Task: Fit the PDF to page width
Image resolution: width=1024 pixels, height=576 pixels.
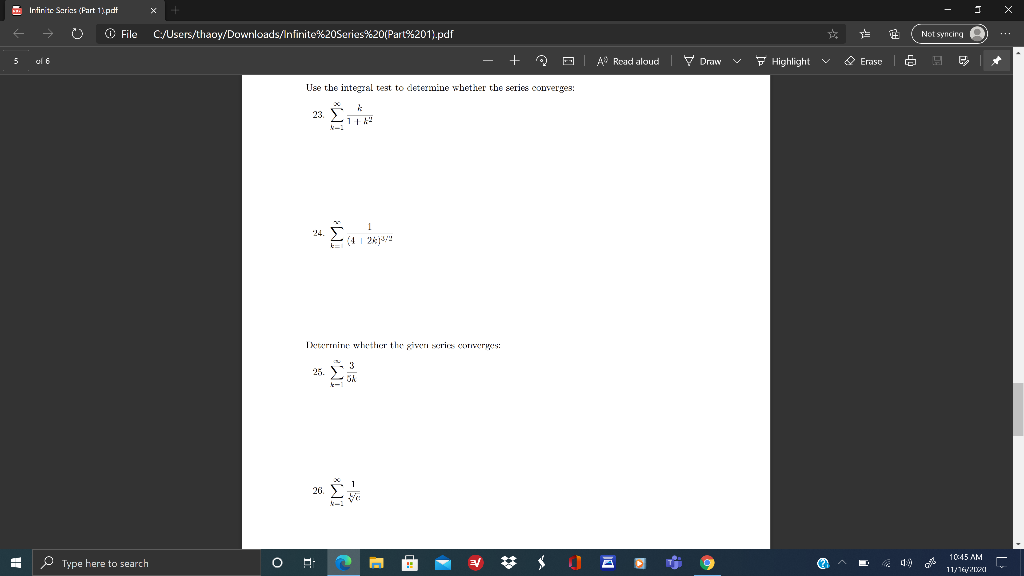Action: [x=569, y=61]
